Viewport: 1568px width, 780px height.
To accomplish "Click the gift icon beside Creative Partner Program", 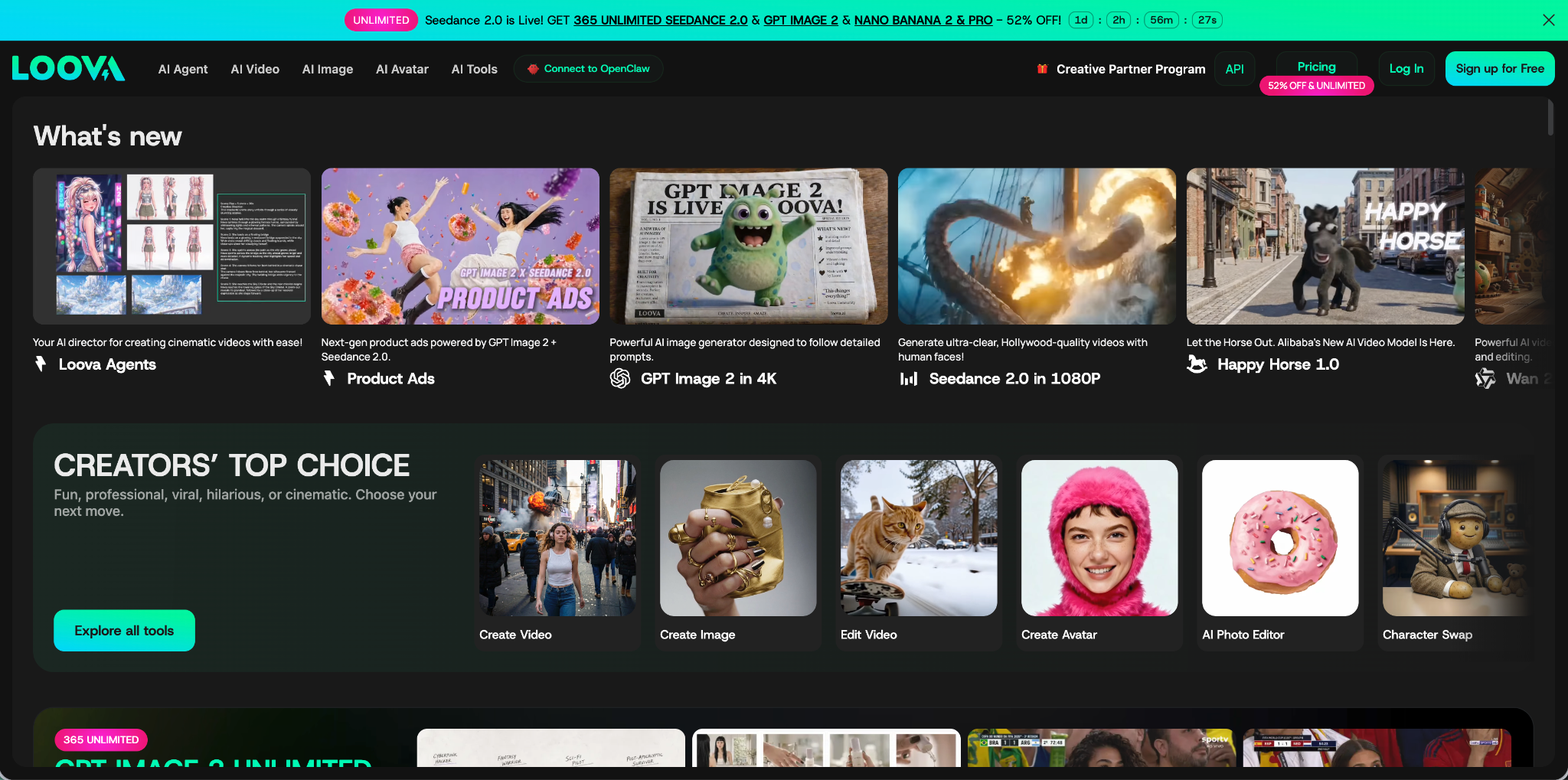I will coord(1042,69).
